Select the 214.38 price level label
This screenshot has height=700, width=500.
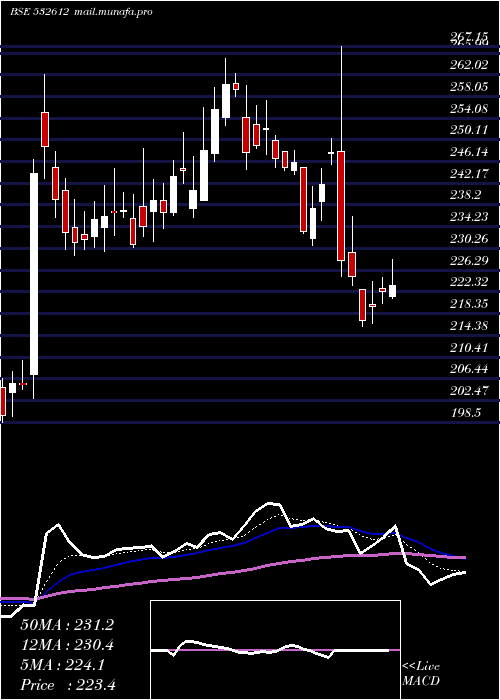pos(468,326)
